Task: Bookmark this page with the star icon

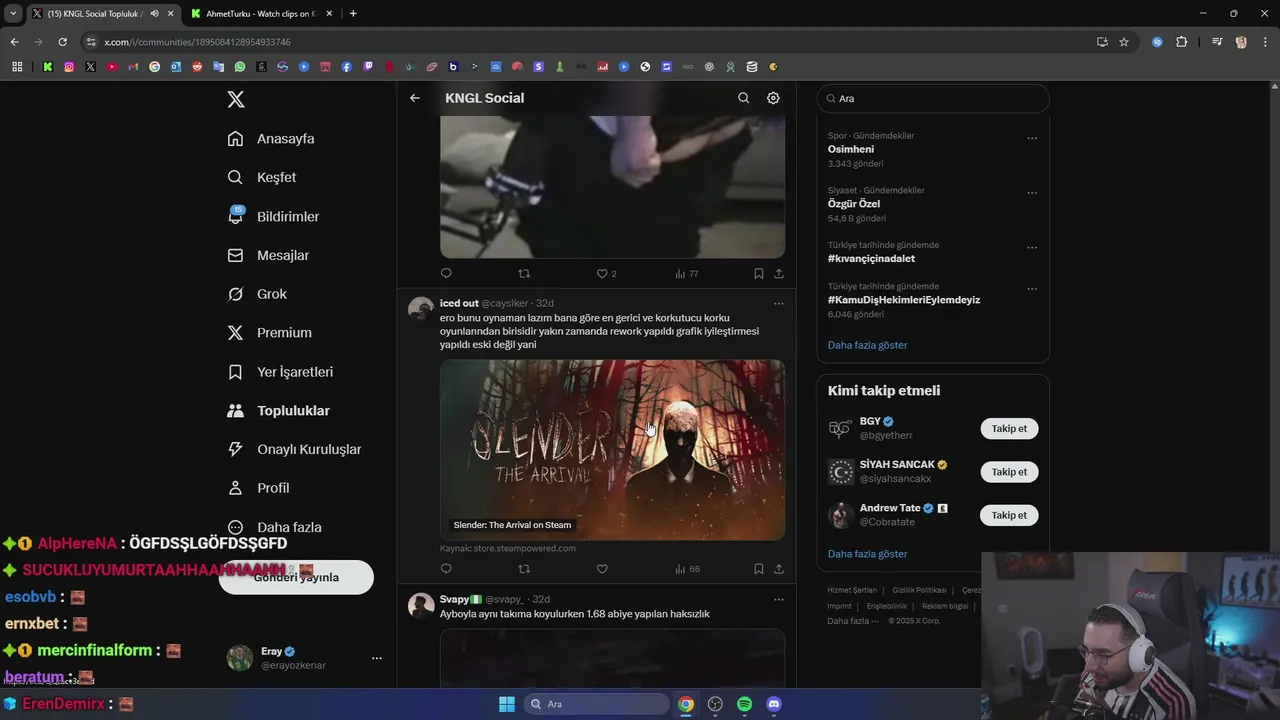Action: coord(1124,42)
